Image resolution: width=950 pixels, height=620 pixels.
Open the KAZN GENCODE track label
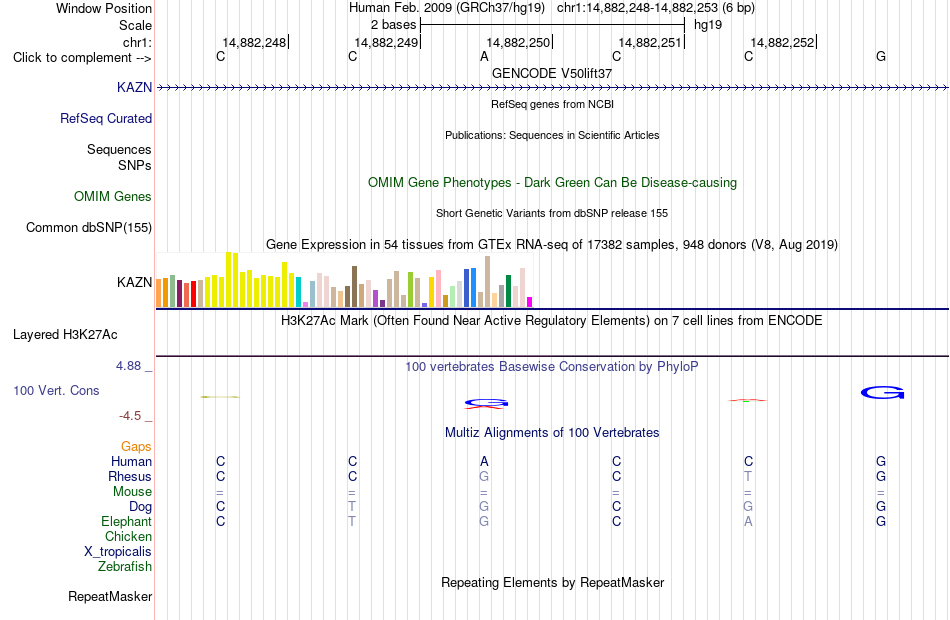[x=135, y=87]
